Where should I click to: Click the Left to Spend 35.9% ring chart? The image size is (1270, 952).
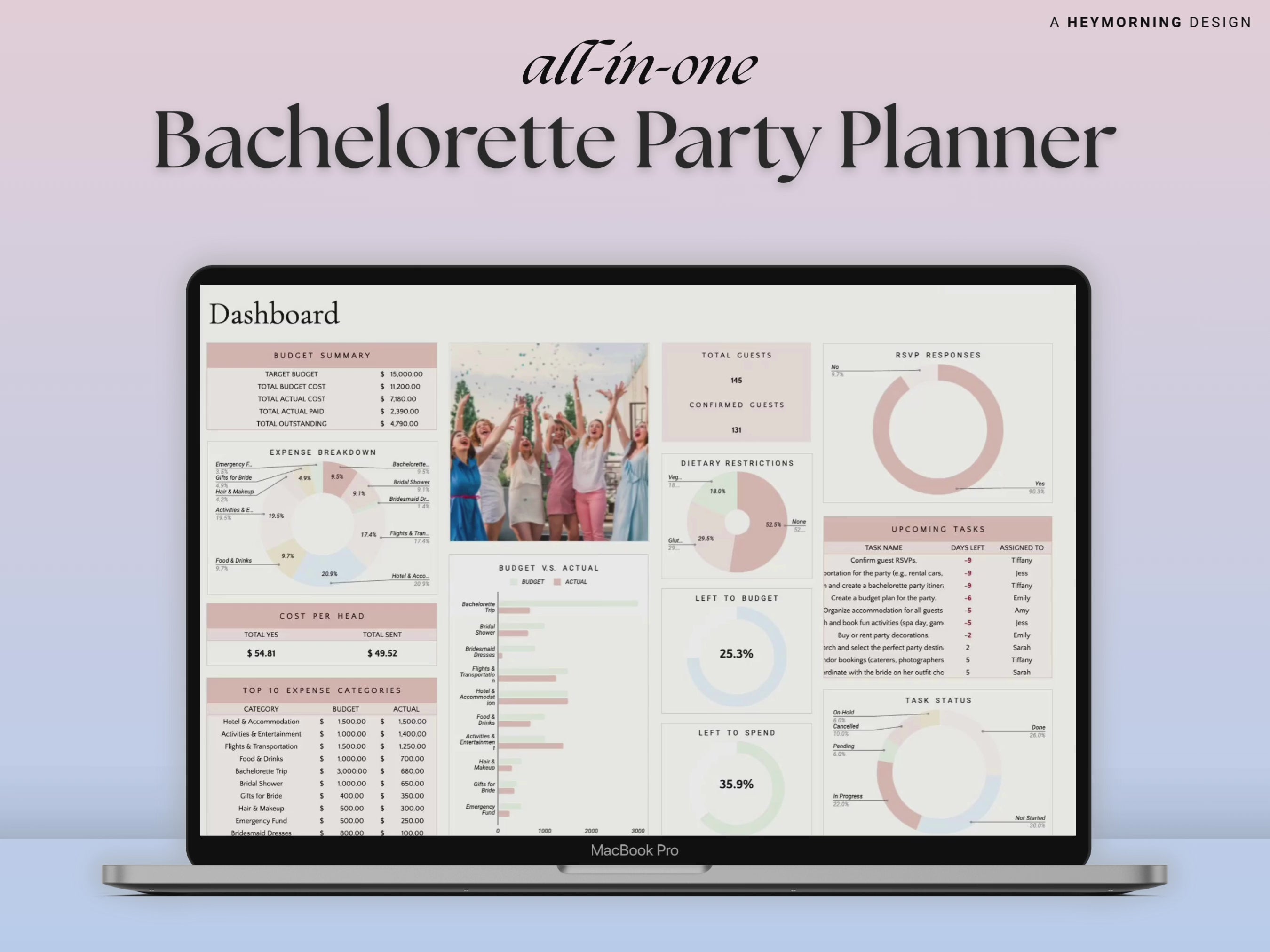(736, 784)
